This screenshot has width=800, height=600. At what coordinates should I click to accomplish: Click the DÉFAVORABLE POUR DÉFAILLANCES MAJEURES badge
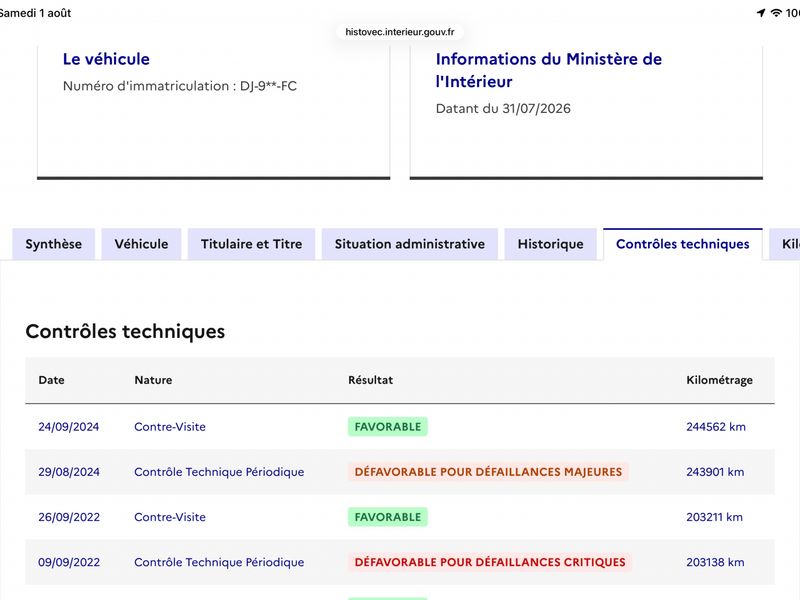[x=488, y=472]
